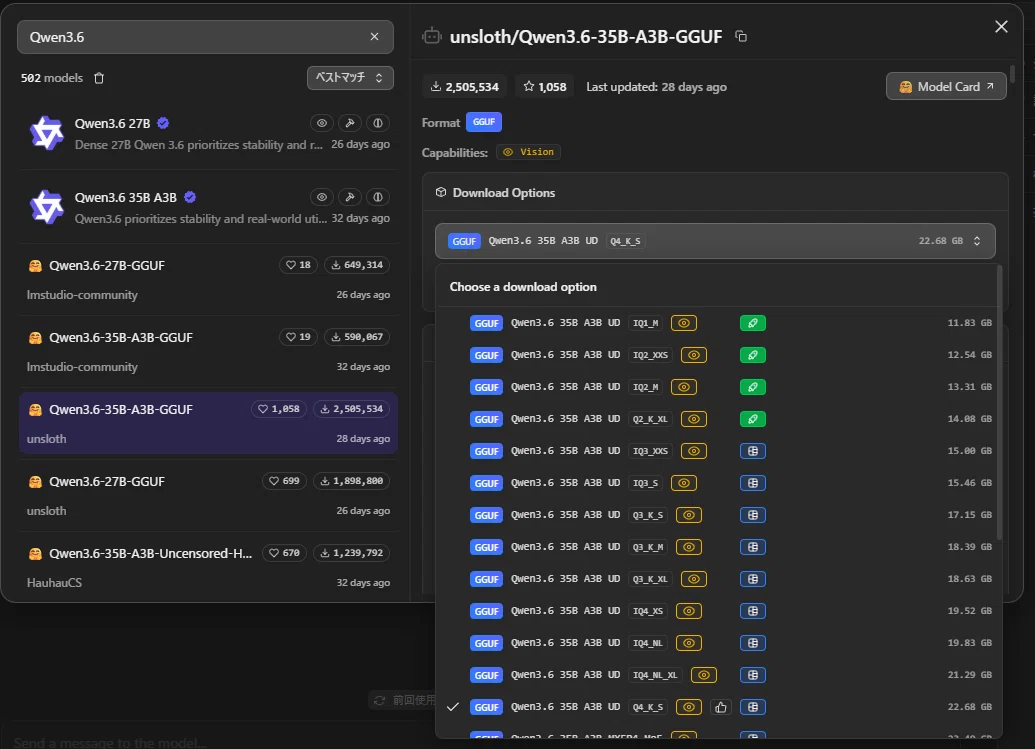Image resolution: width=1035 pixels, height=749 pixels.
Task: Click the eye vision icon on Qwen3.6 27B row
Action: [321, 123]
